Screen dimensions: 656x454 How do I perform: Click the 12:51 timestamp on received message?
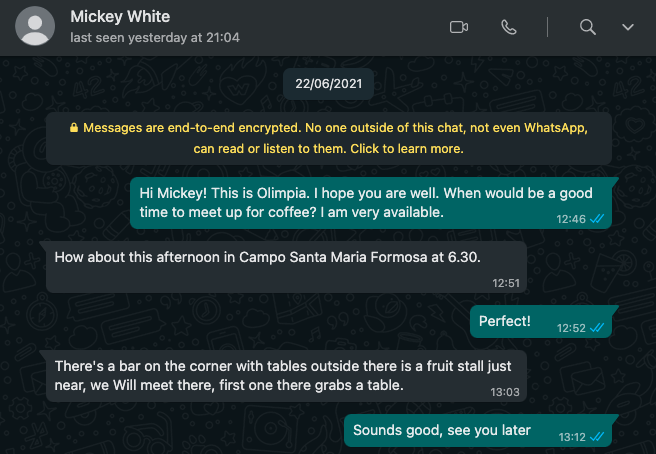tap(506, 283)
